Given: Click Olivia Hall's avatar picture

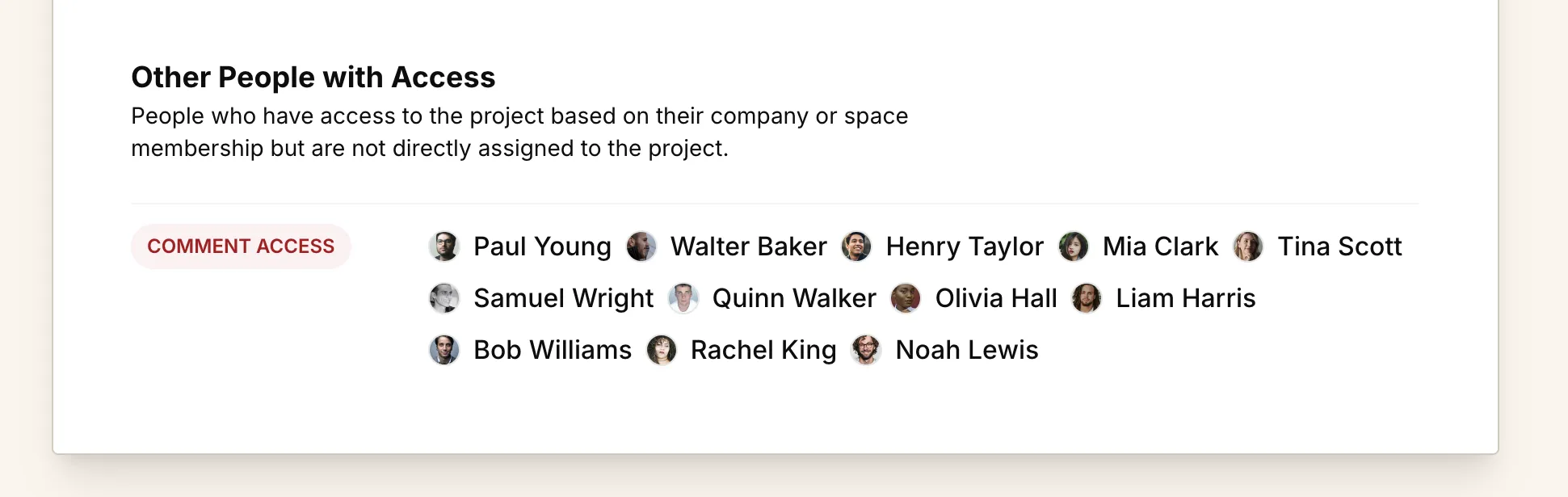Looking at the screenshot, I should [x=906, y=298].
